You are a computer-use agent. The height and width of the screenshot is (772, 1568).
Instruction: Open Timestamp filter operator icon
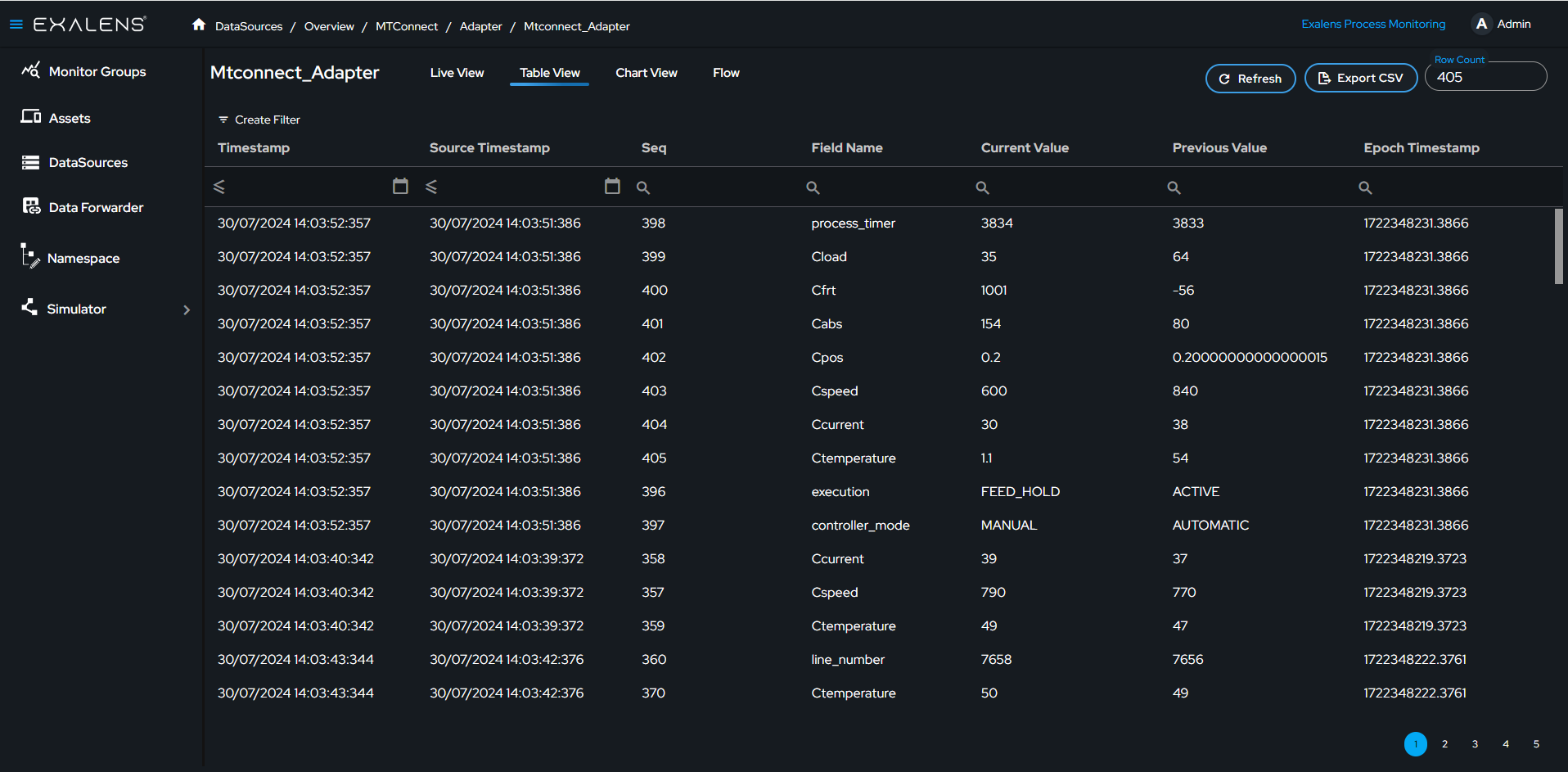click(219, 187)
